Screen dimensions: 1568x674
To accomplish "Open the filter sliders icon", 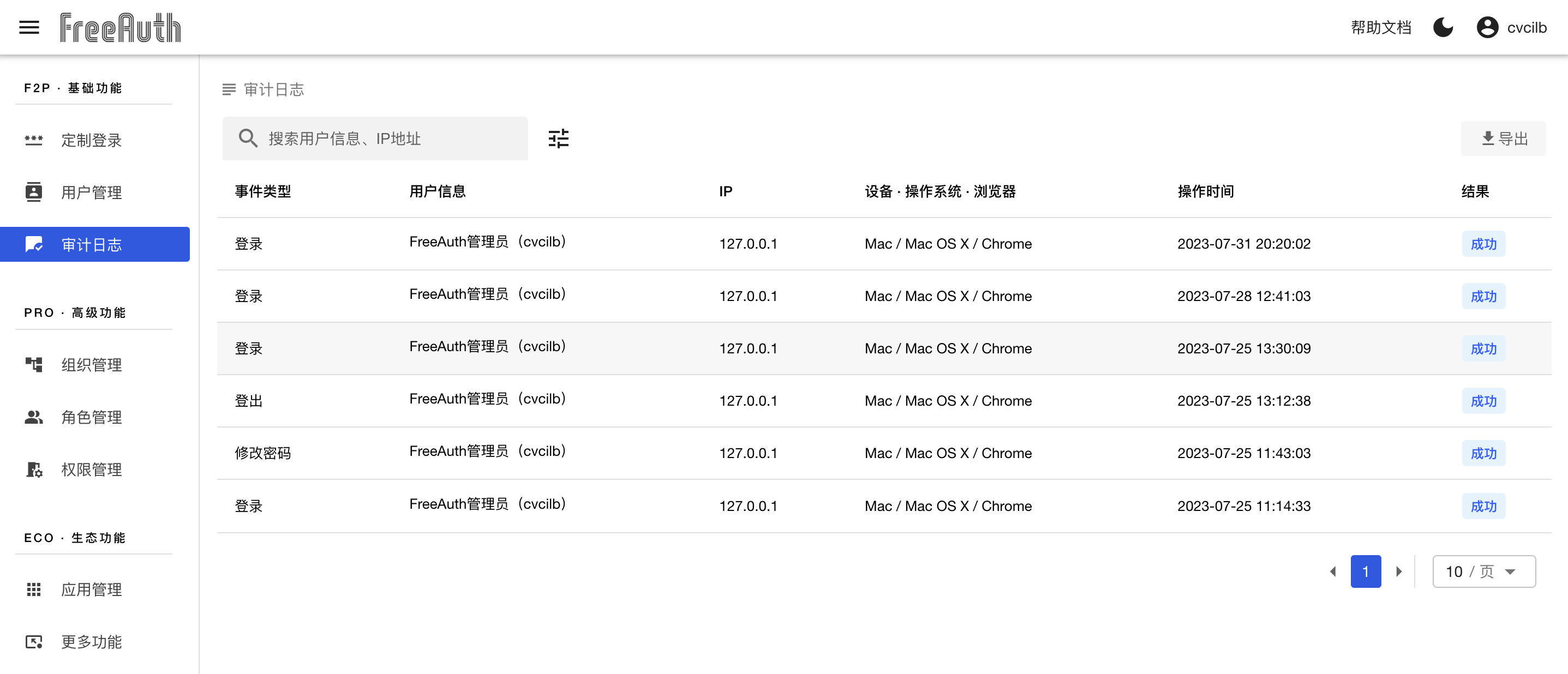I will click(558, 138).
